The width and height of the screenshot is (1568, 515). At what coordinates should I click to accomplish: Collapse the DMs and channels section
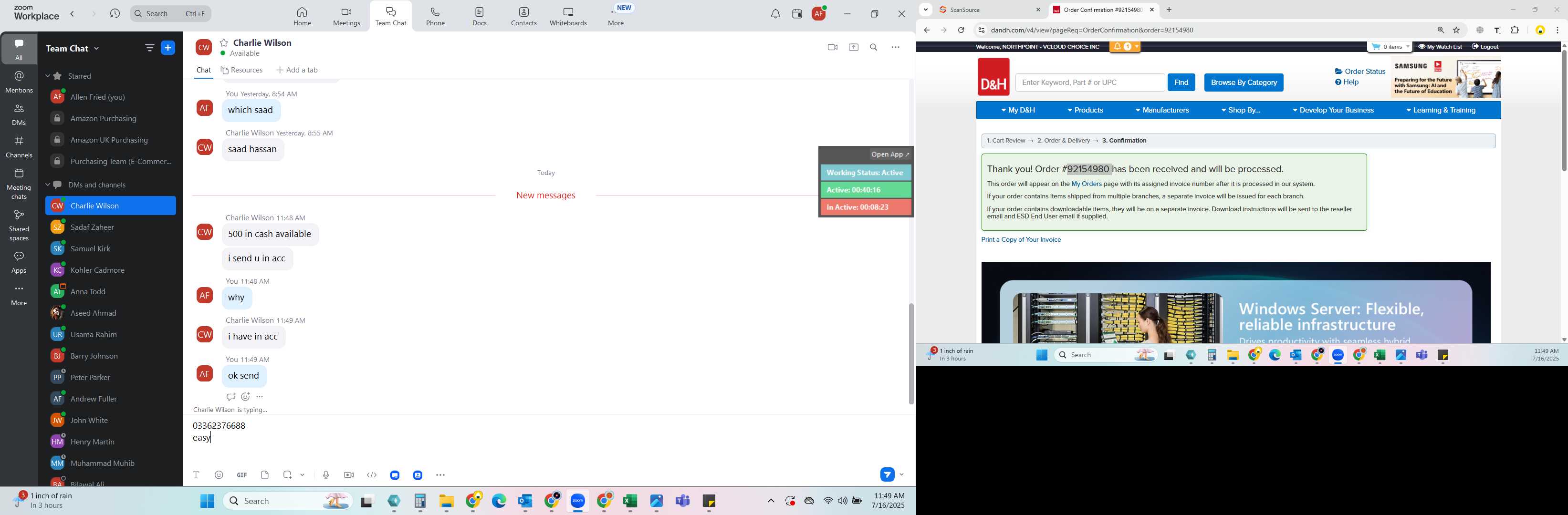pyautogui.click(x=48, y=185)
